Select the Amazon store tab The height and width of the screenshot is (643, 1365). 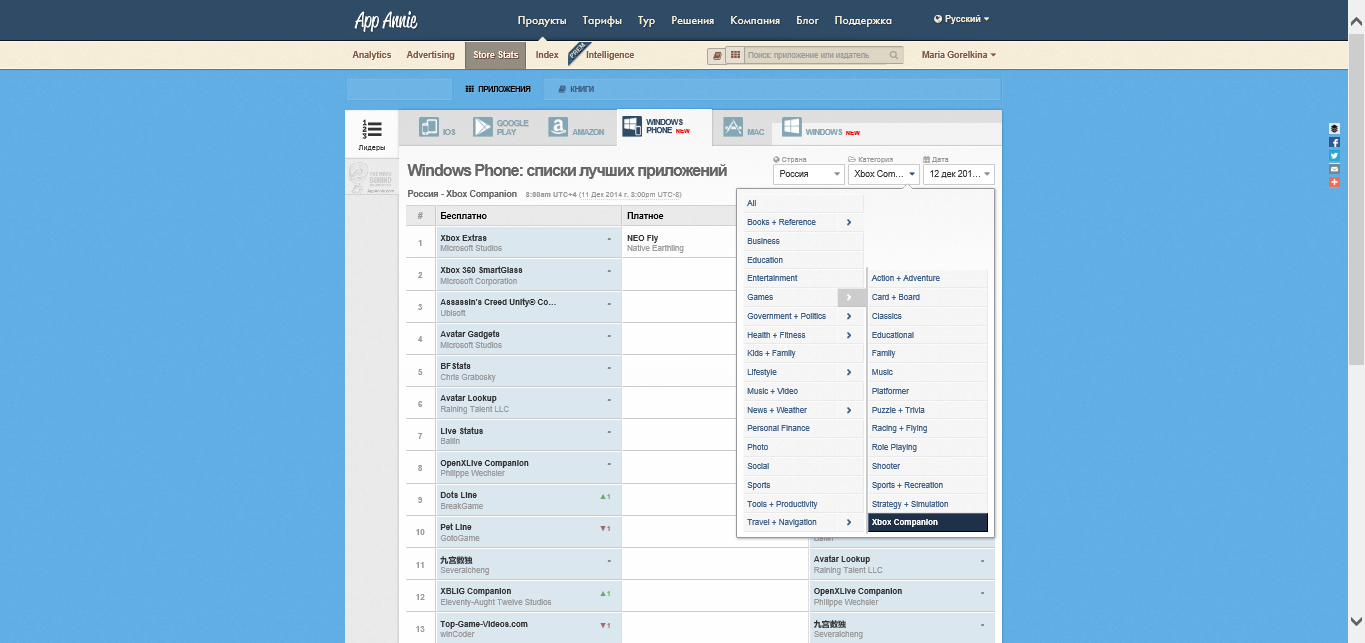click(577, 128)
